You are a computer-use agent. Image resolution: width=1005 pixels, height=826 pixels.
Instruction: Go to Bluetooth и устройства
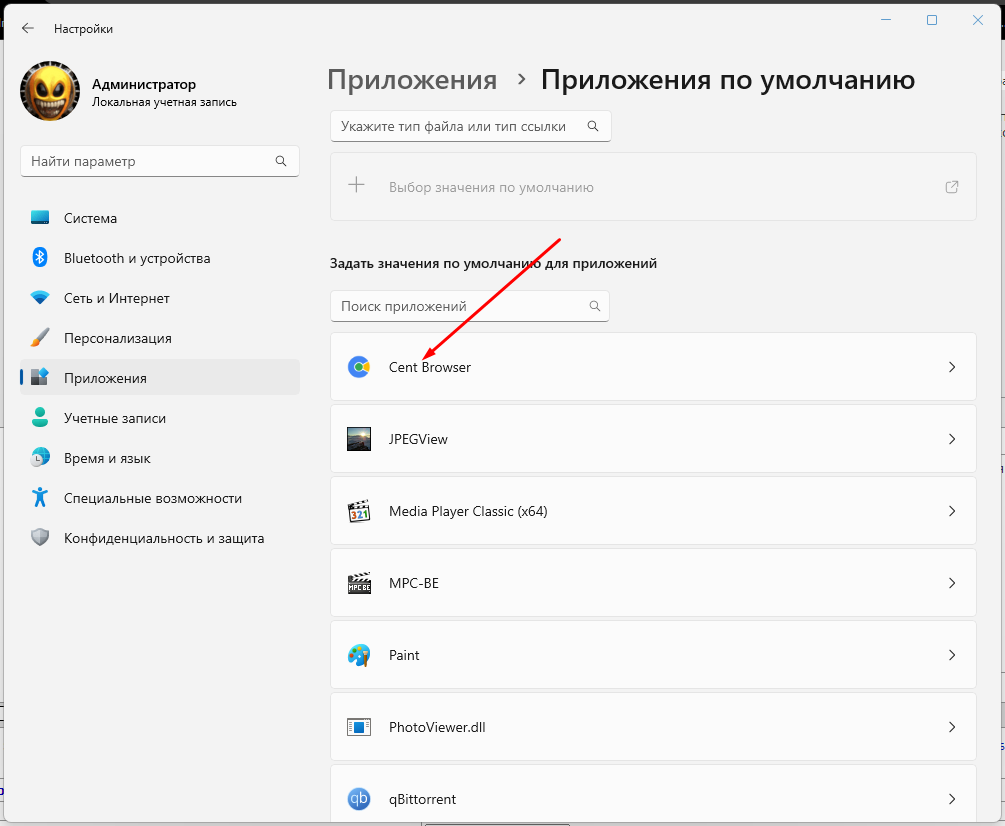point(160,258)
